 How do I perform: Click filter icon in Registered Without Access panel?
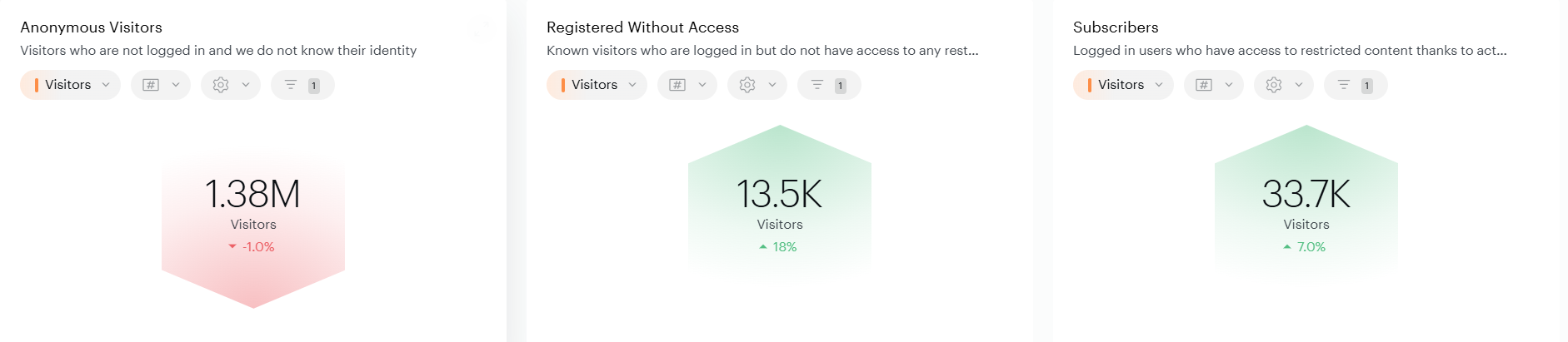817,85
